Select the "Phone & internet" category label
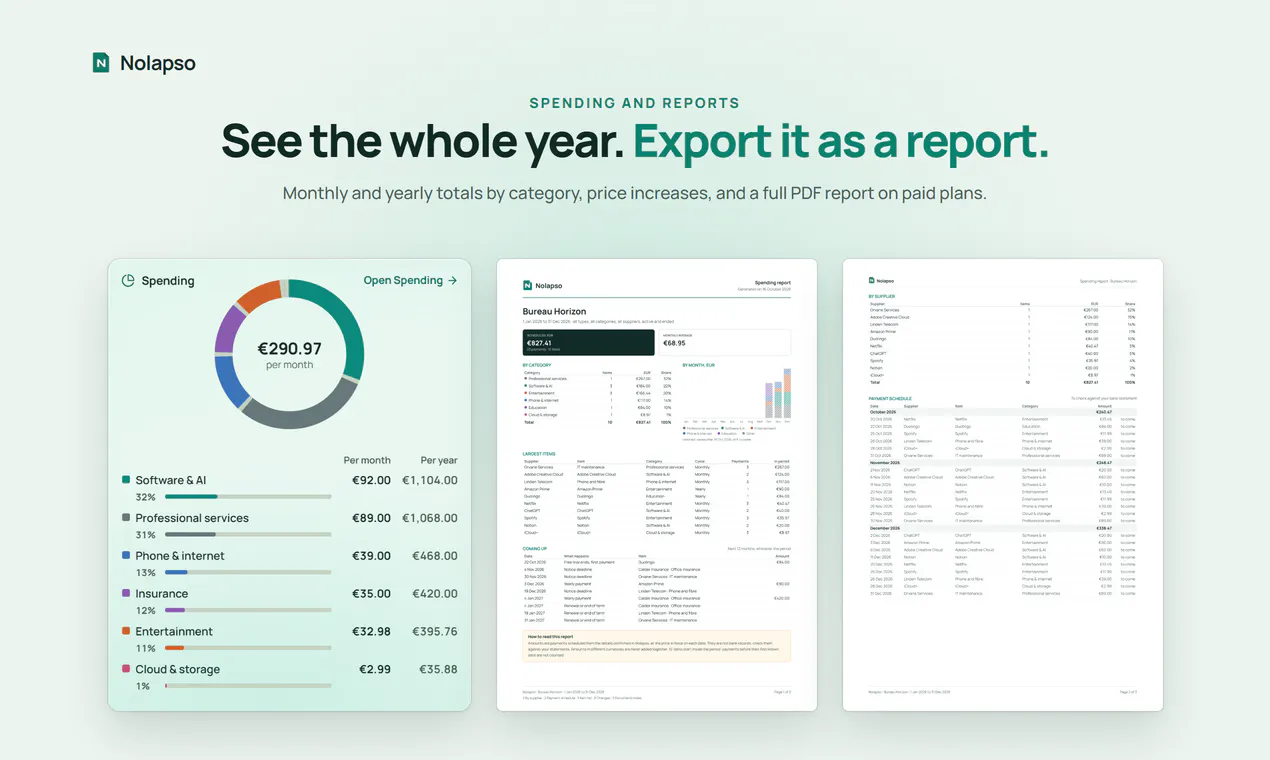The image size is (1270, 760). point(180,556)
